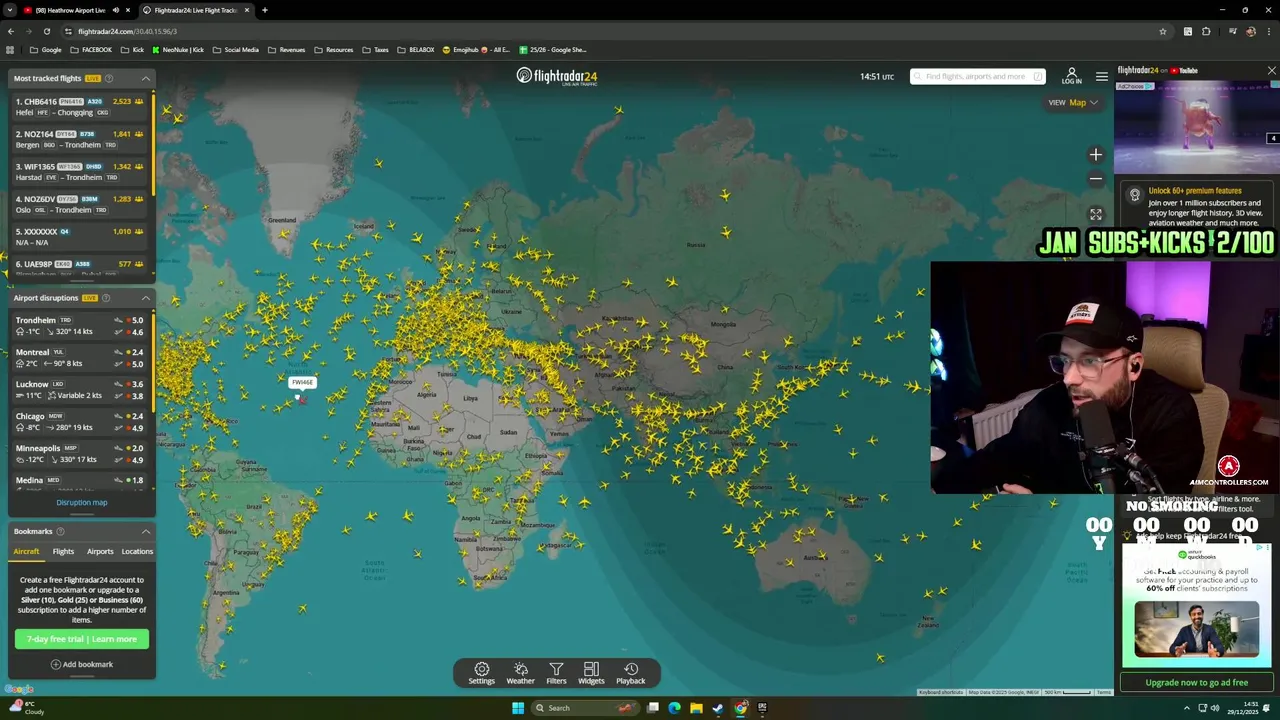Open Minneapolis airport disruption entry
Viewport: 1280px width, 720px height.
(79, 454)
